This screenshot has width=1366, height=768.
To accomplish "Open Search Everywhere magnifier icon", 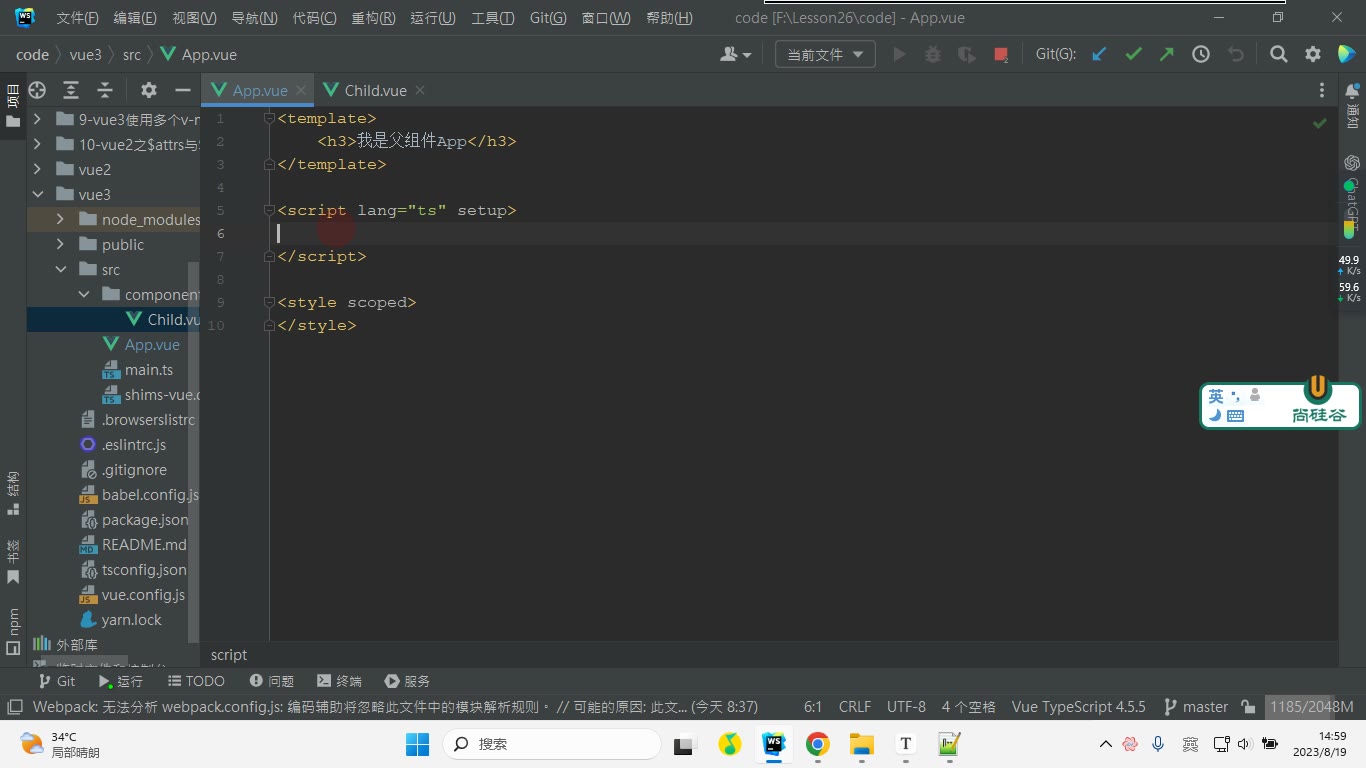I will [1279, 55].
